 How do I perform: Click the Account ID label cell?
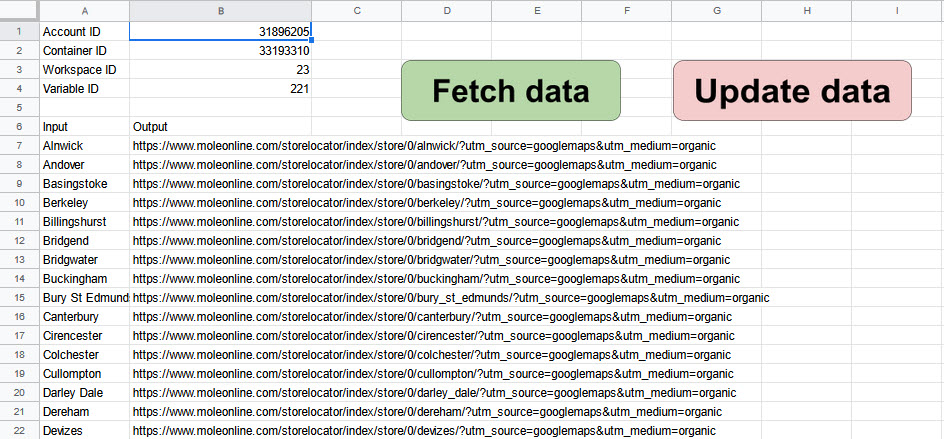(84, 32)
